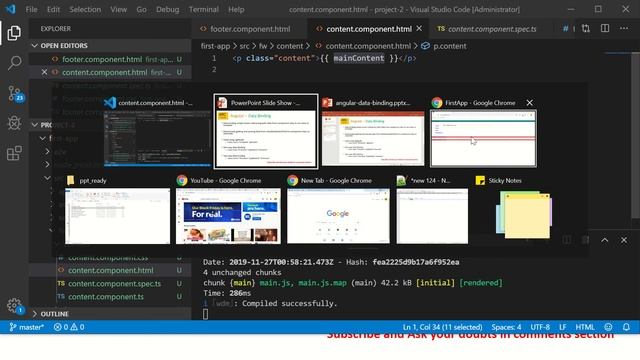Image resolution: width=640 pixels, height=360 pixels.
Task: Open the Selection menu
Action: pyautogui.click(x=85, y=9)
